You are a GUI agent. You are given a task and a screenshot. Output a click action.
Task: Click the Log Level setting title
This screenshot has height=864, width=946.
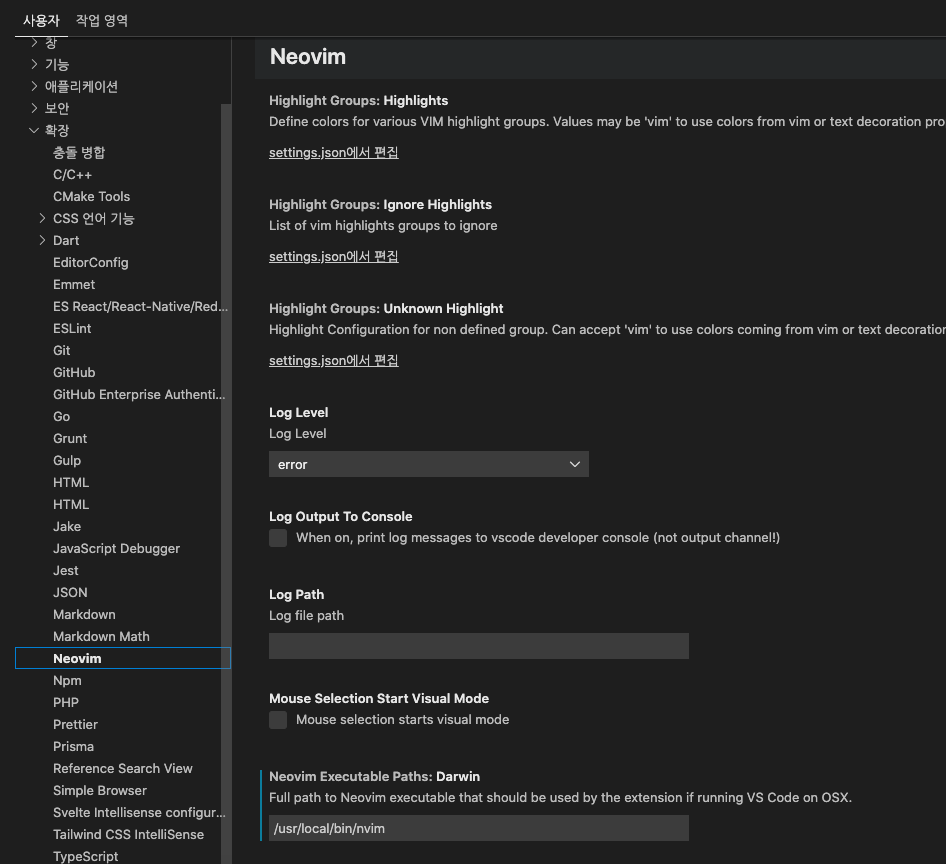pos(299,413)
